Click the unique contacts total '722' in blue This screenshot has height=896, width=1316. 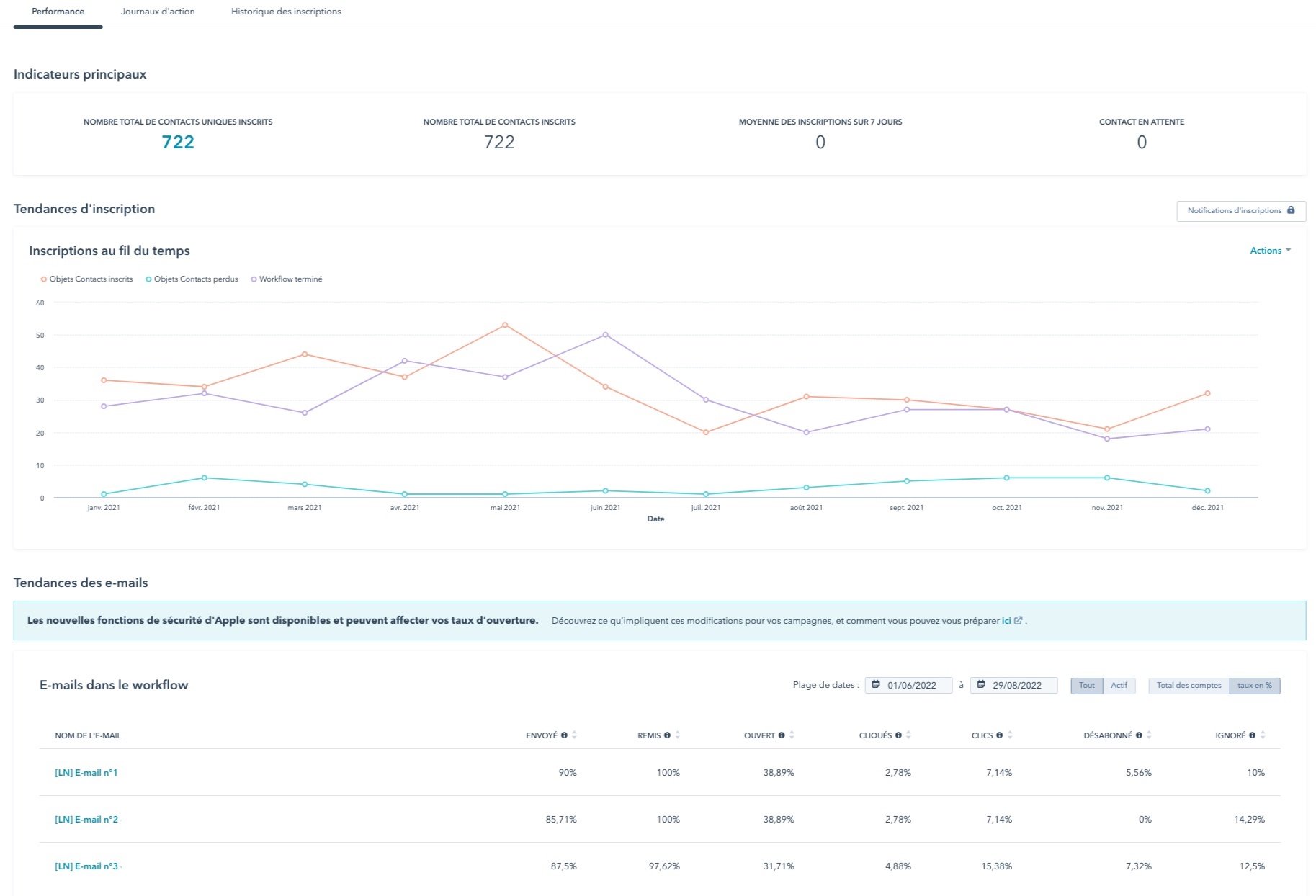click(178, 142)
